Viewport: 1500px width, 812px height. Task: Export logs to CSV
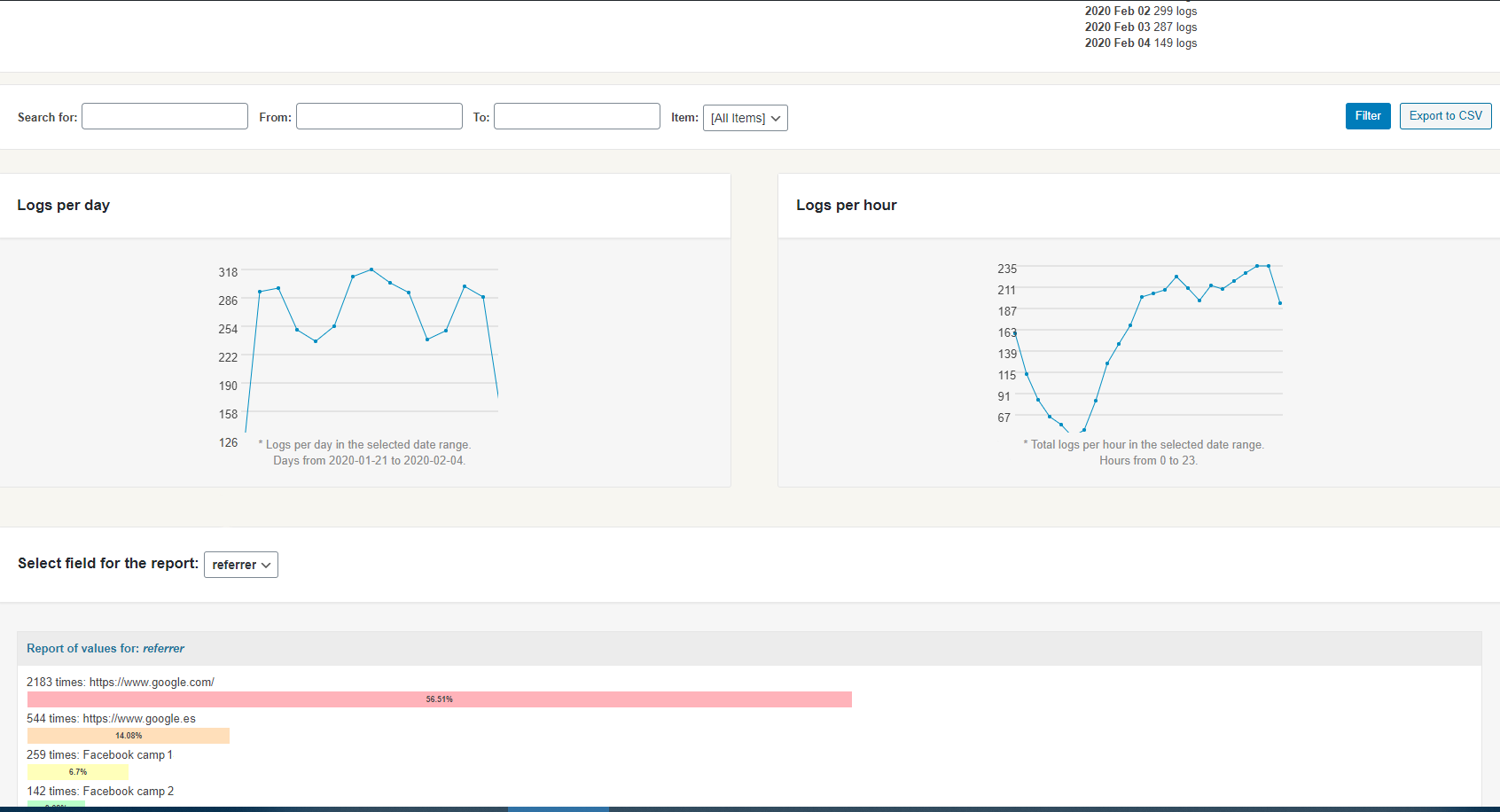(1445, 116)
